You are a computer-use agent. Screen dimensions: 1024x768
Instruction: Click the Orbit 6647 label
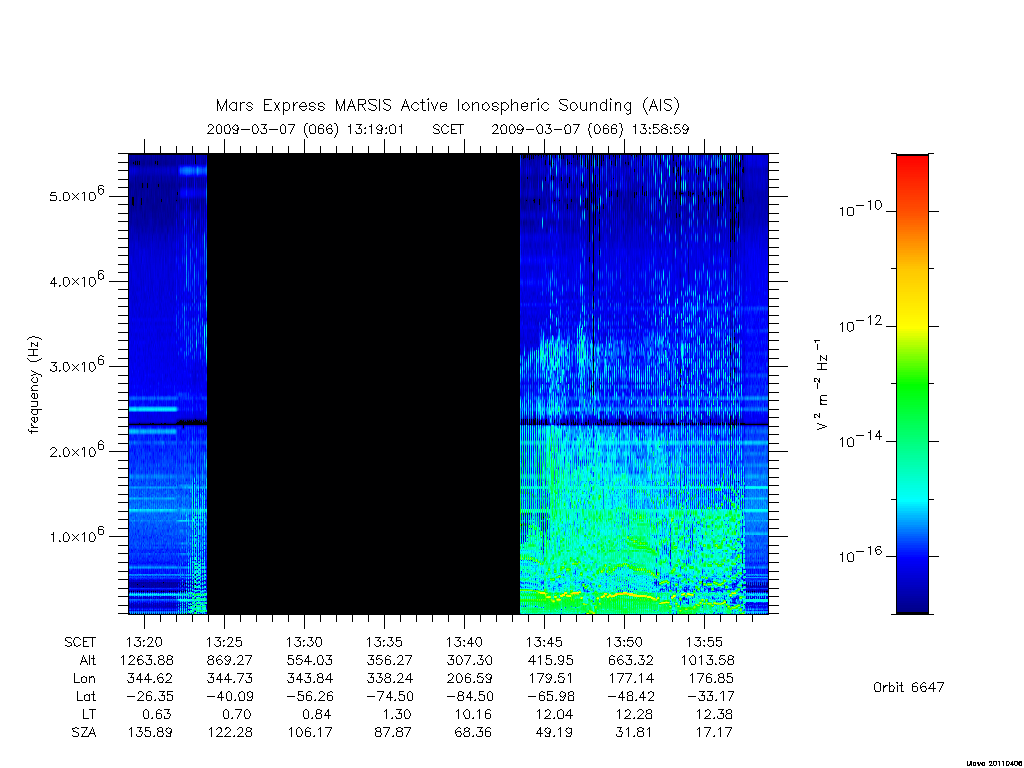pyautogui.click(x=908, y=687)
